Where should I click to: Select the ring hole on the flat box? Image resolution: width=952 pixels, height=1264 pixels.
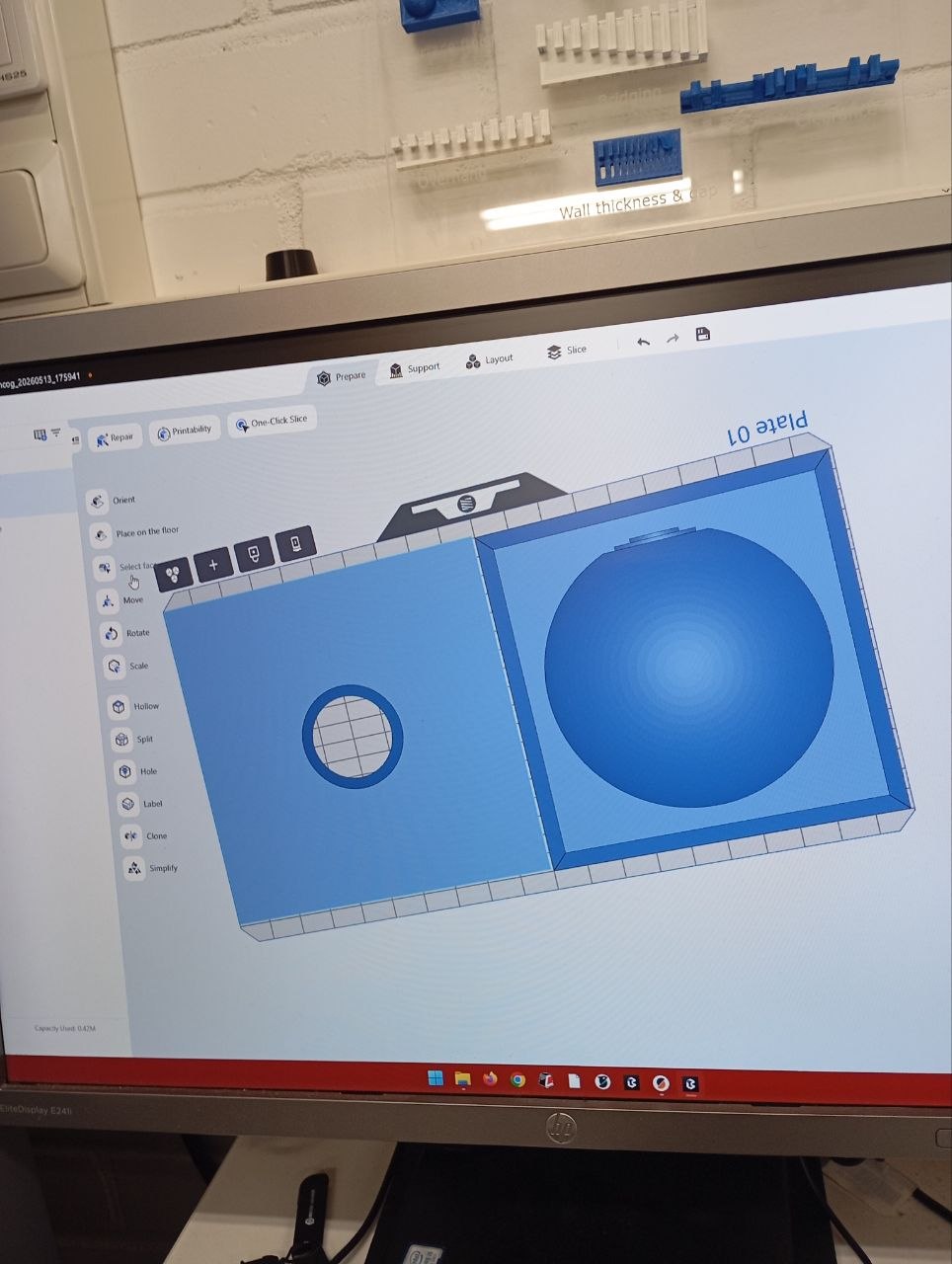(353, 736)
